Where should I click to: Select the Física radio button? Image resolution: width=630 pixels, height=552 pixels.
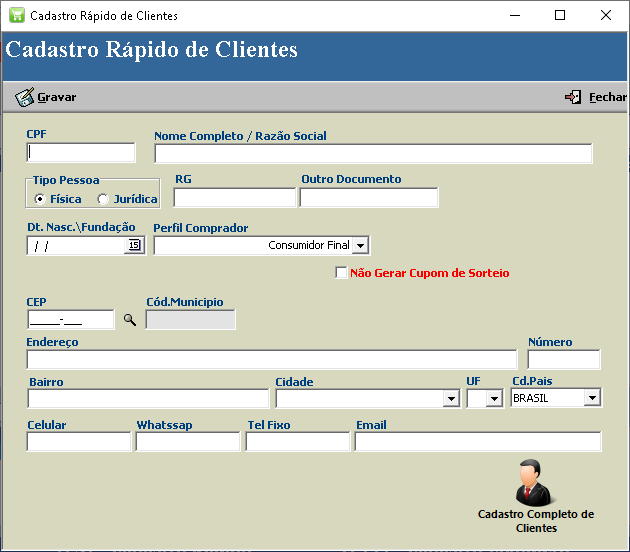pyautogui.click(x=40, y=199)
